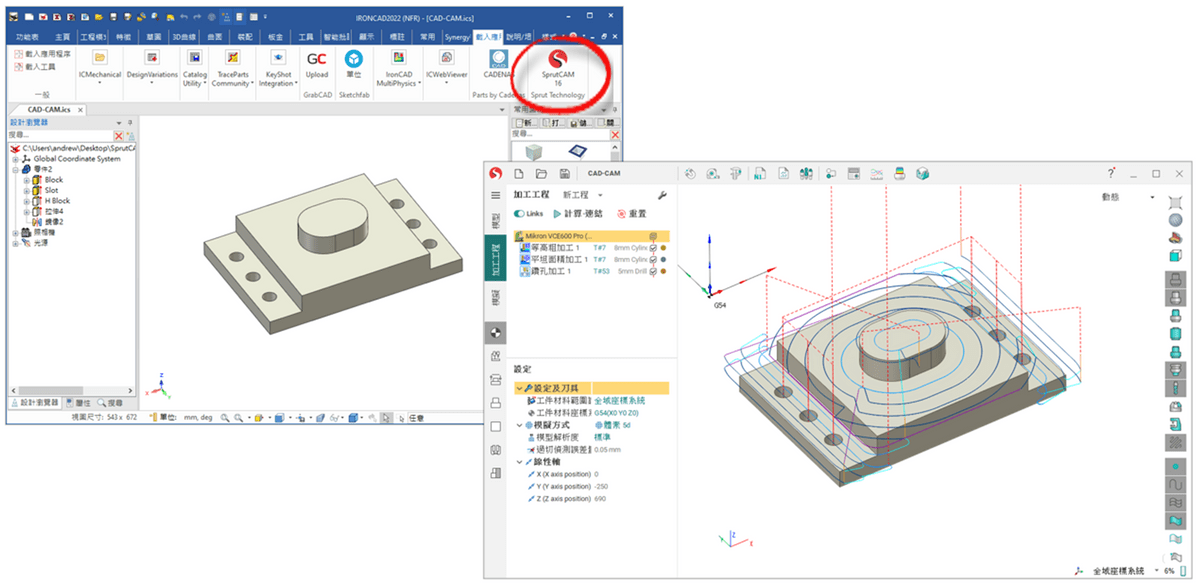Toggle the 平坦面積加工 1 operation checkbox
This screenshot has width=1200, height=585.
click(653, 259)
